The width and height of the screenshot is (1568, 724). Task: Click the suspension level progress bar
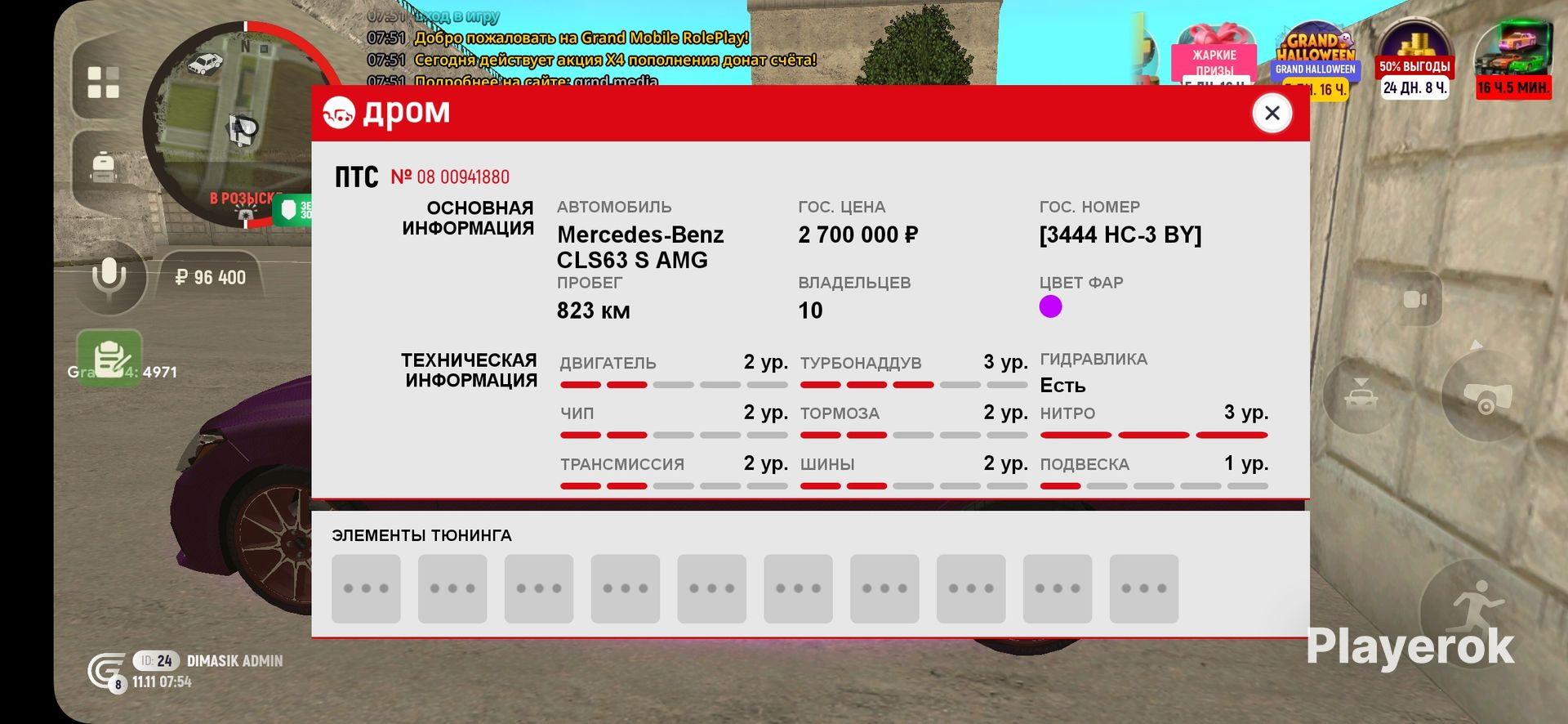(x=1154, y=485)
